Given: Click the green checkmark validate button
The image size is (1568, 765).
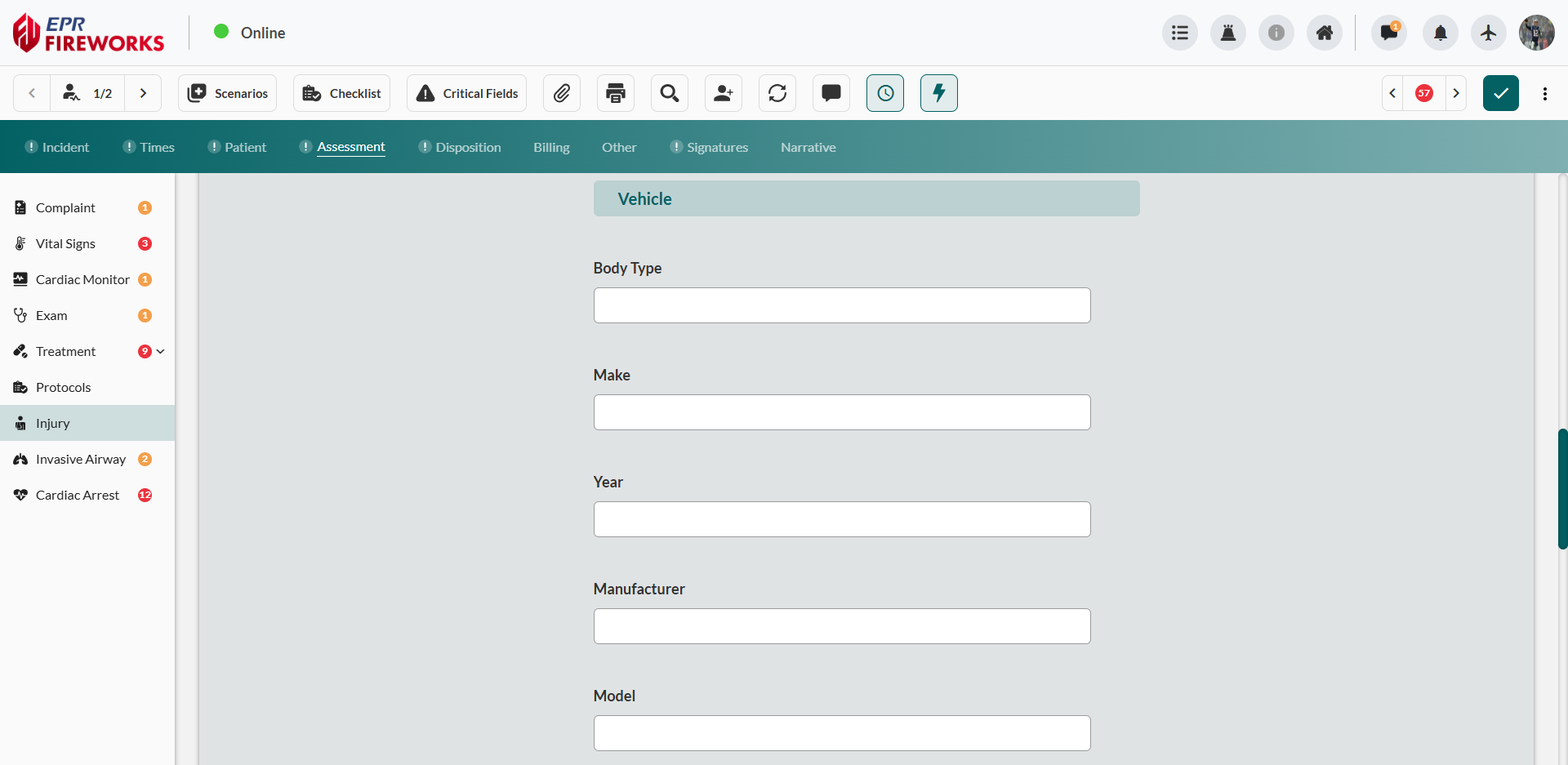Looking at the screenshot, I should pos(1501,93).
